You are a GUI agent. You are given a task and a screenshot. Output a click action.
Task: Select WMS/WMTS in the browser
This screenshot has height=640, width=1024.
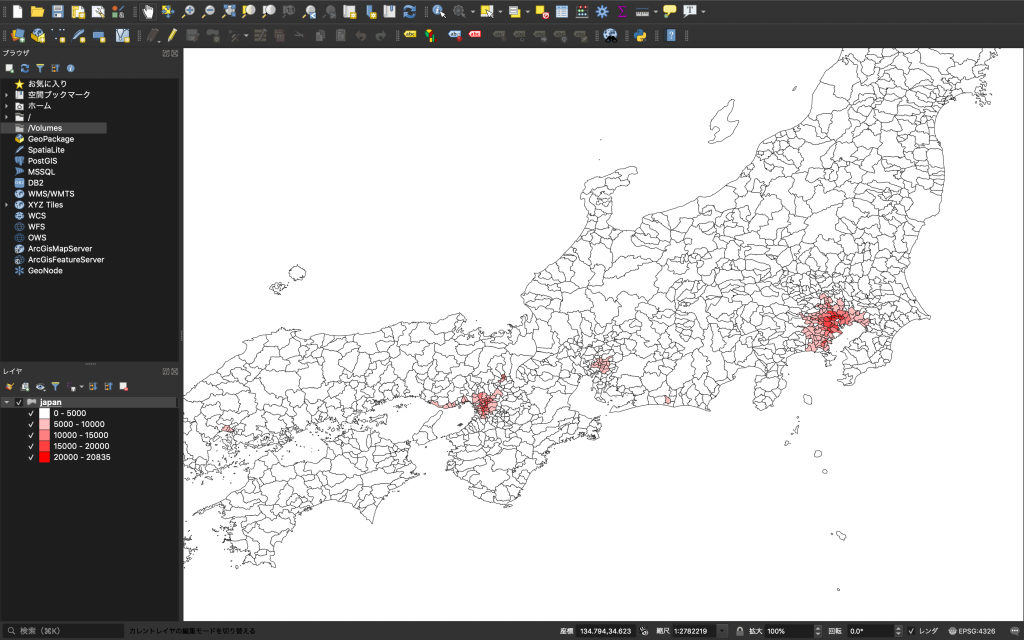click(50, 194)
